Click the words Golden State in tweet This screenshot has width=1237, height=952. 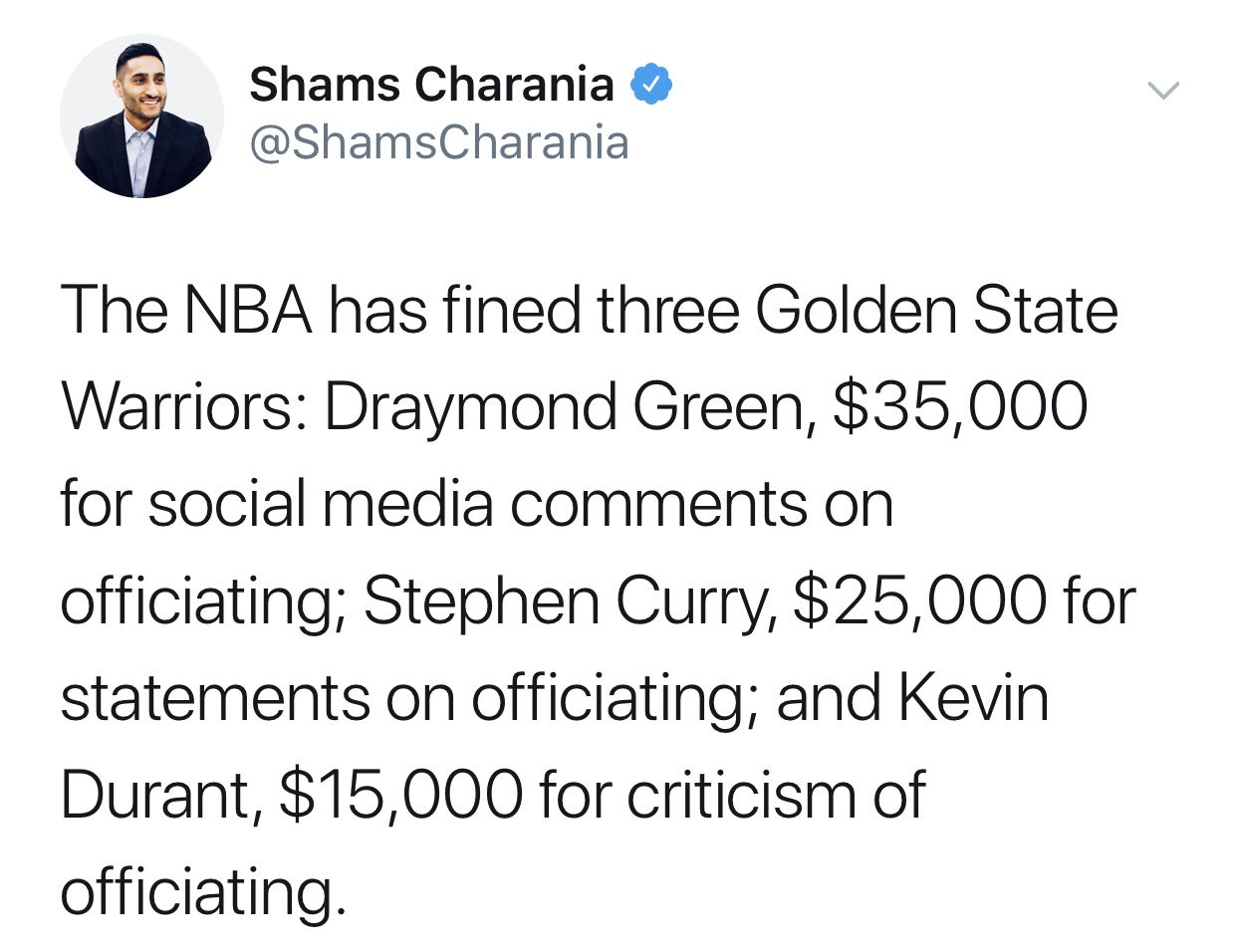935,311
